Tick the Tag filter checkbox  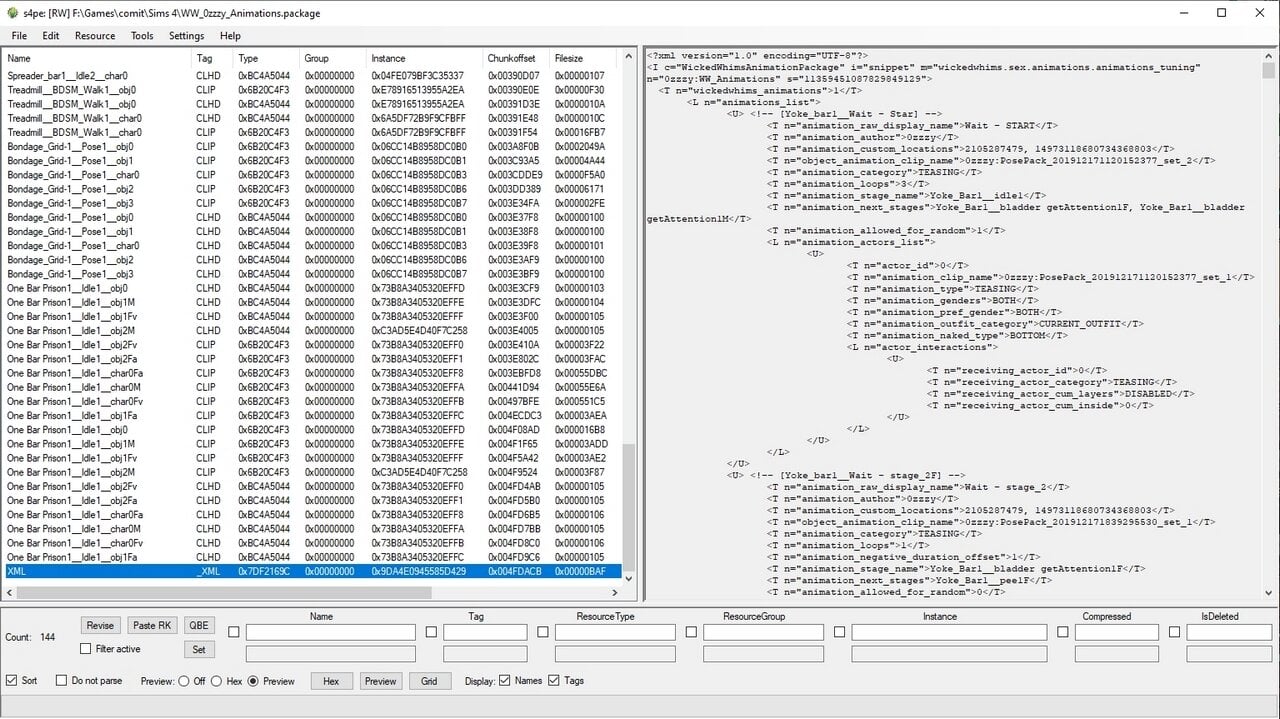pyautogui.click(x=431, y=632)
